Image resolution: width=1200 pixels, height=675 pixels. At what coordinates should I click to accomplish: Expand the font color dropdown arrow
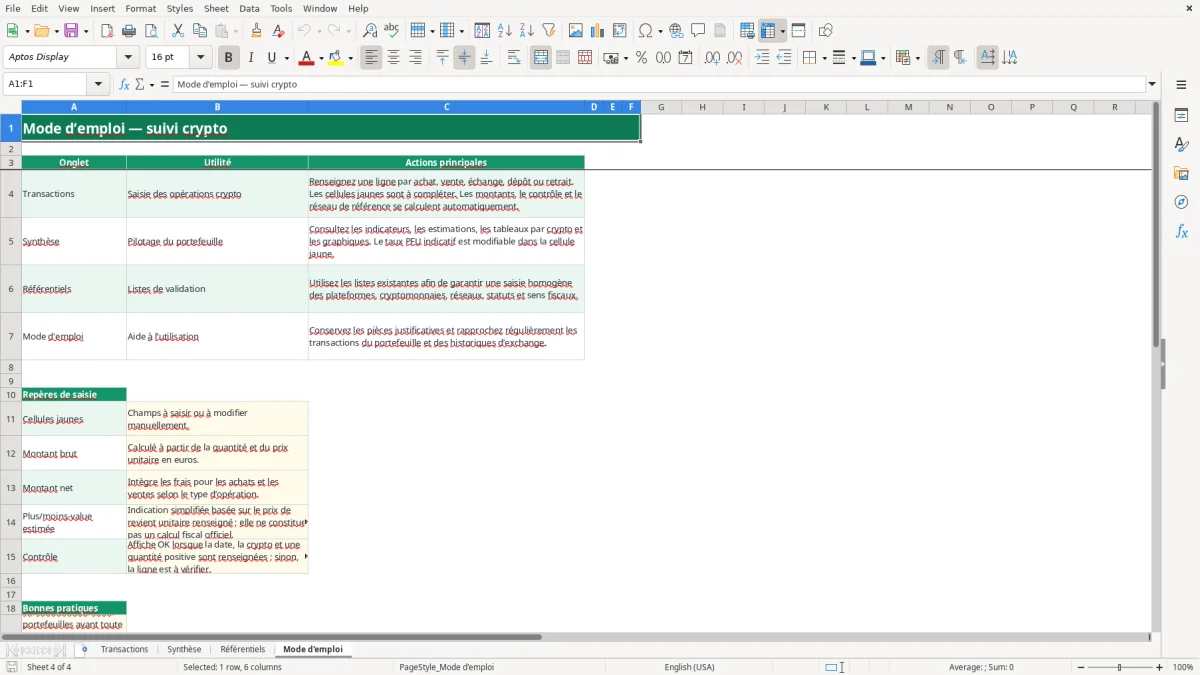[x=320, y=58]
